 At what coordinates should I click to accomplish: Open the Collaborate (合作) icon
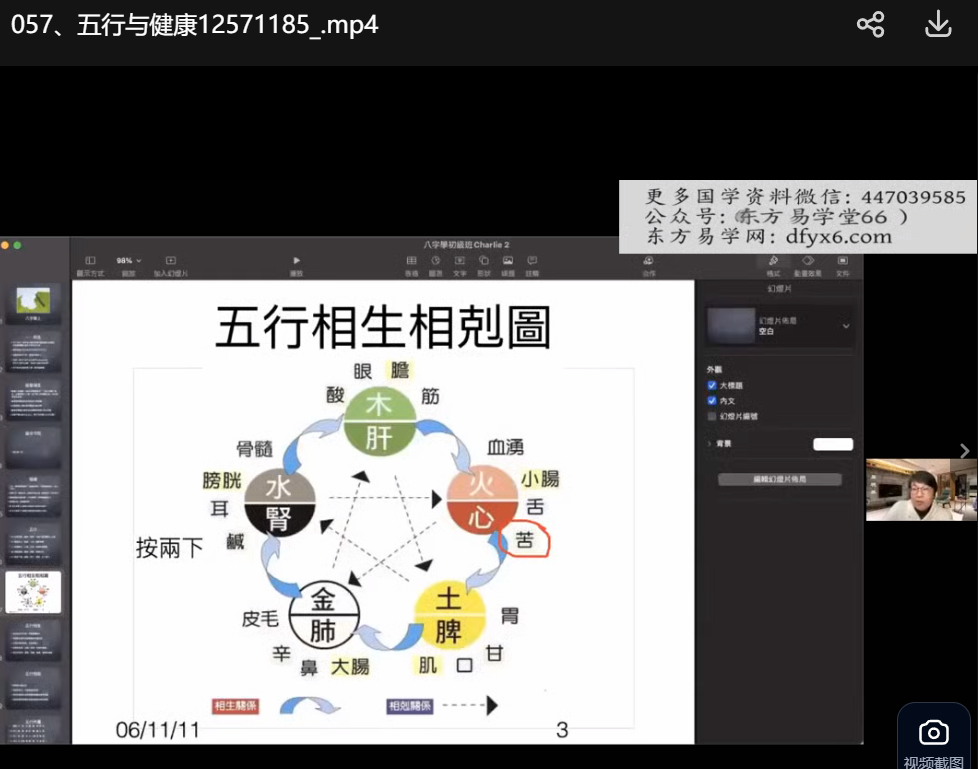(x=649, y=261)
